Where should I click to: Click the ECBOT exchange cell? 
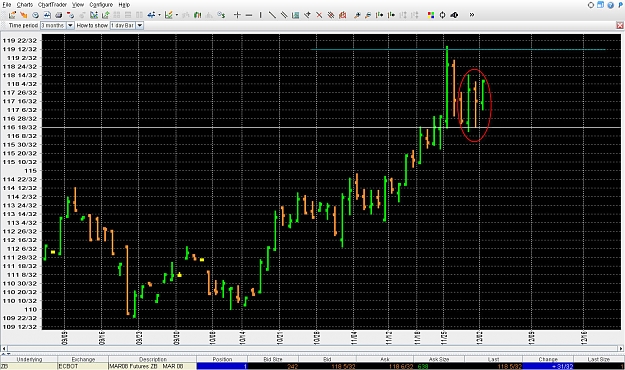[83, 366]
